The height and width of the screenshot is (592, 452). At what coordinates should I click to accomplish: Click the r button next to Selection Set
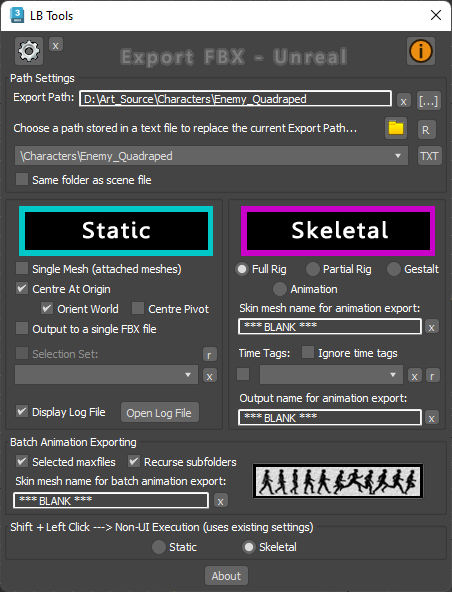[x=210, y=354]
